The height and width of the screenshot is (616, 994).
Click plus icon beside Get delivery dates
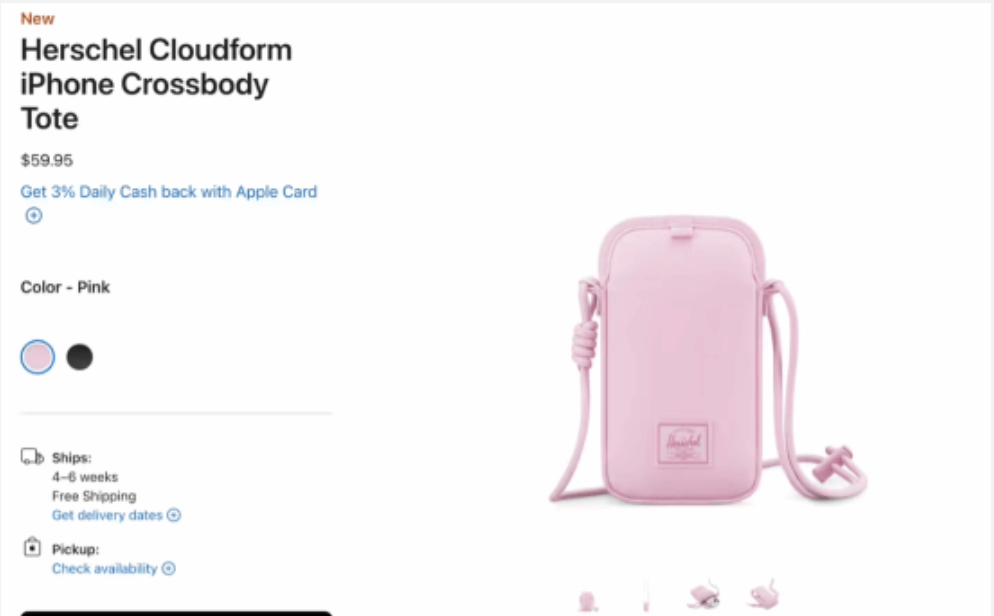coord(174,515)
